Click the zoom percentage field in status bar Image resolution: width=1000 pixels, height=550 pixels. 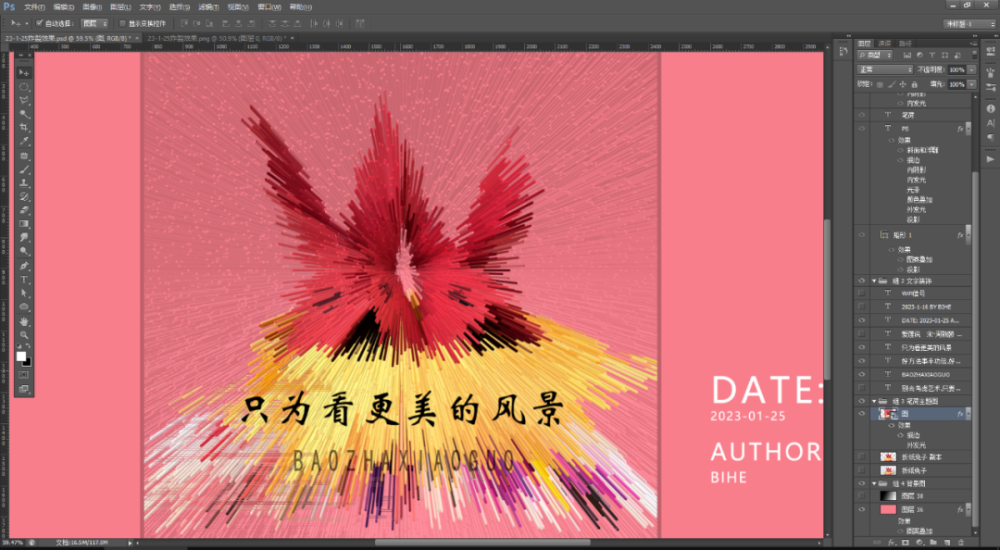coord(13,543)
